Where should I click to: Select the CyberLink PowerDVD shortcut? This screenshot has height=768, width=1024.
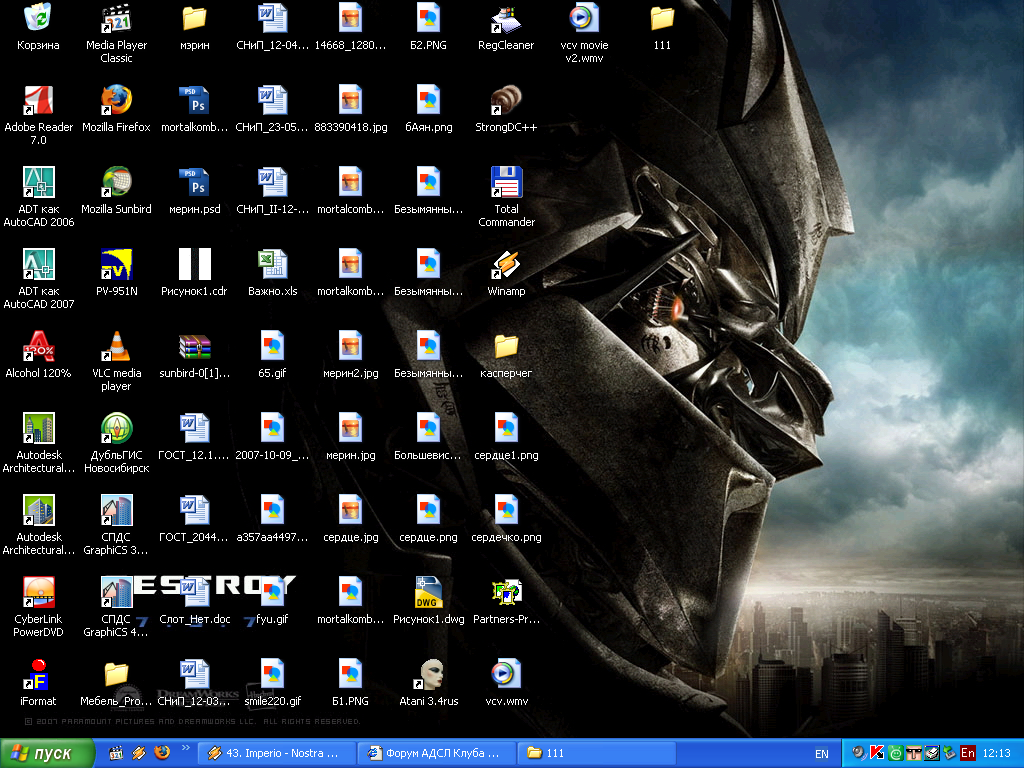38,593
